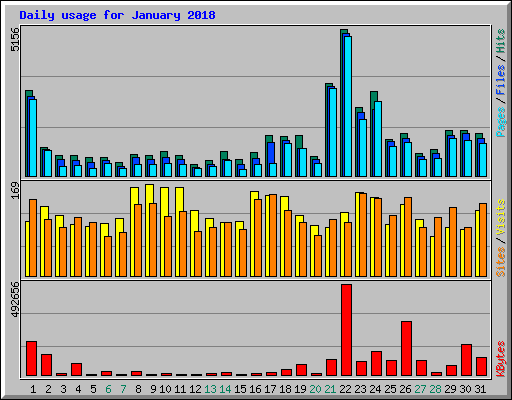This screenshot has height=400, width=512.
Task: Click green day 13 label
Action: pos(210,389)
